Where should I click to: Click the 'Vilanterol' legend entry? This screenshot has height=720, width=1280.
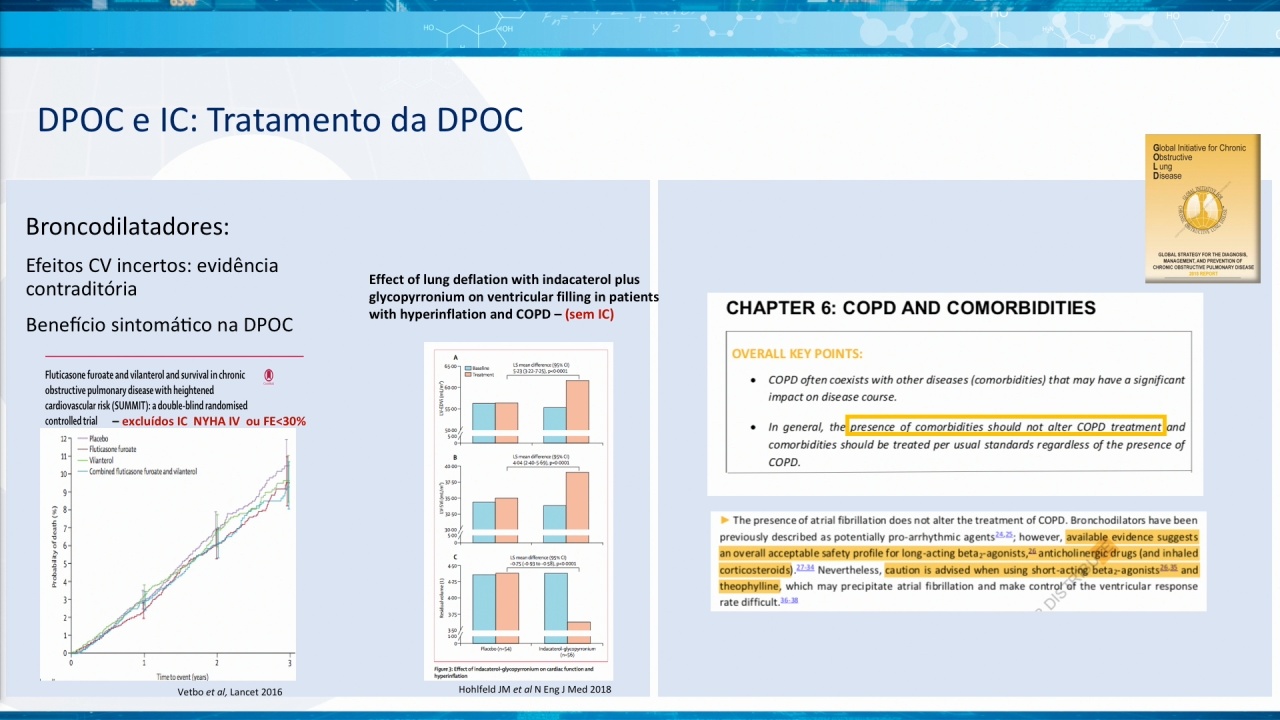97,460
